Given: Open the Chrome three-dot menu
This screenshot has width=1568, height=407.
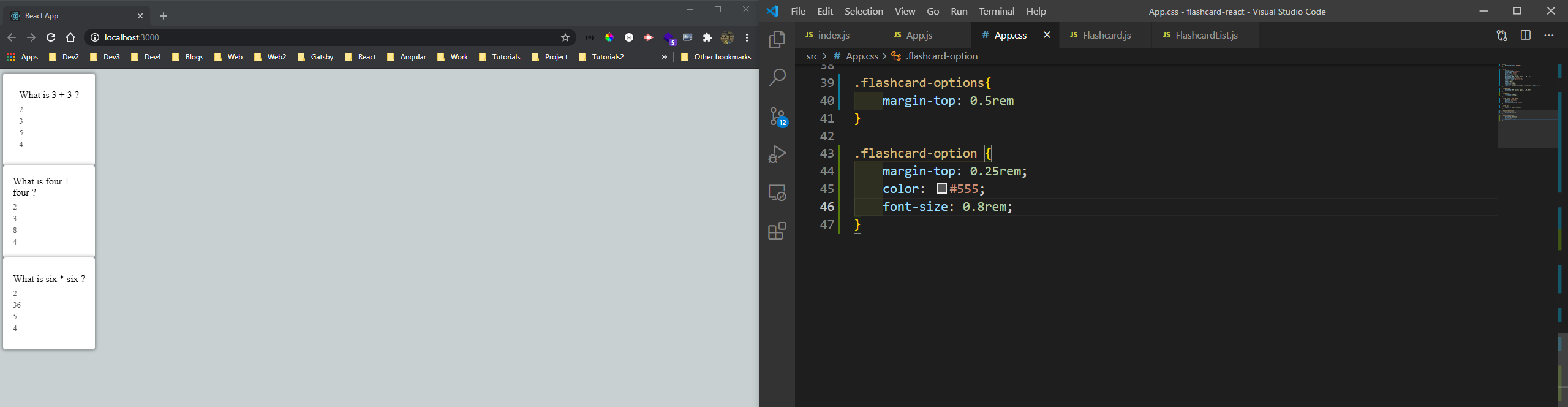Looking at the screenshot, I should tap(747, 37).
